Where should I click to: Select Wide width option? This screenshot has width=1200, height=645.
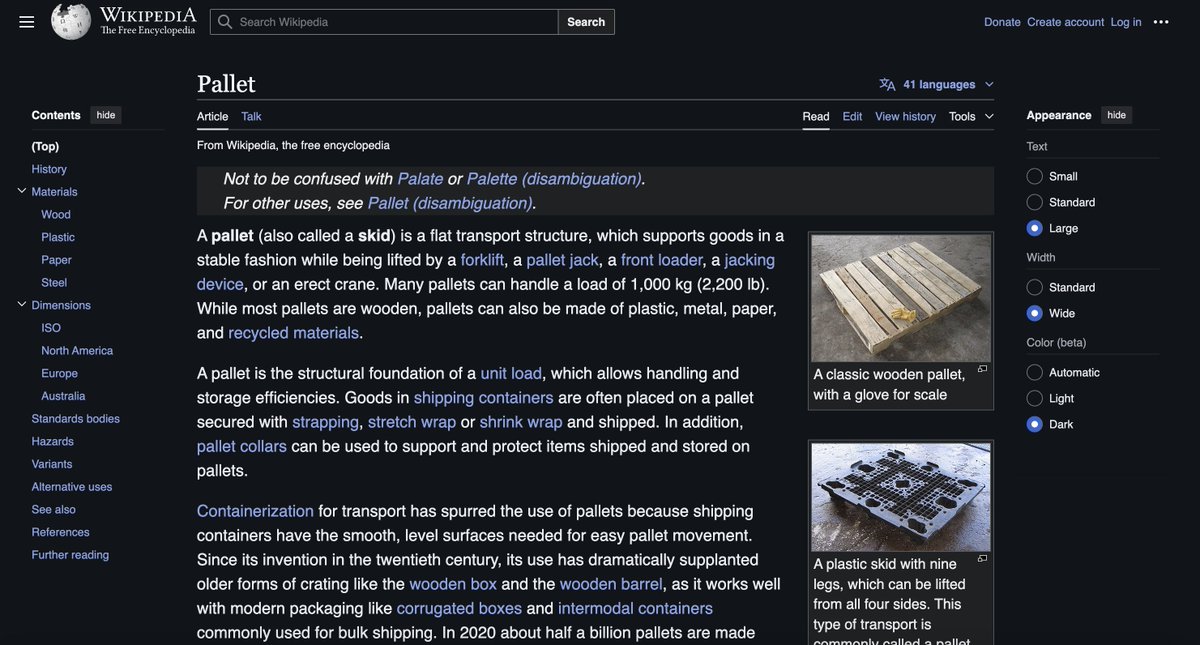(x=1035, y=313)
